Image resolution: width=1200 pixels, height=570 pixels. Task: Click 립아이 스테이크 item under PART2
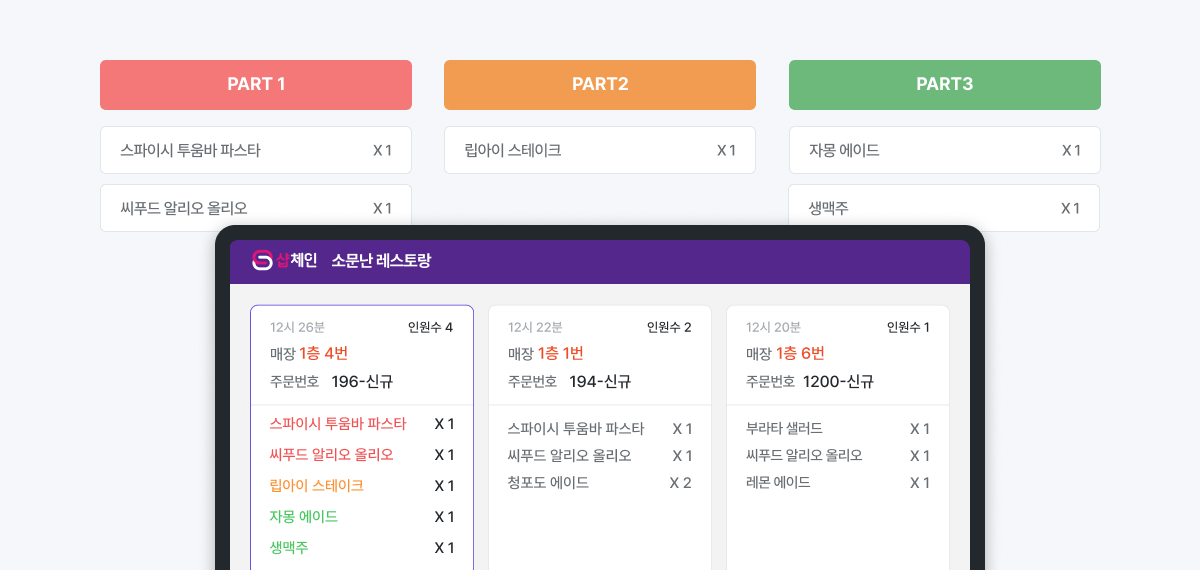[x=600, y=151]
